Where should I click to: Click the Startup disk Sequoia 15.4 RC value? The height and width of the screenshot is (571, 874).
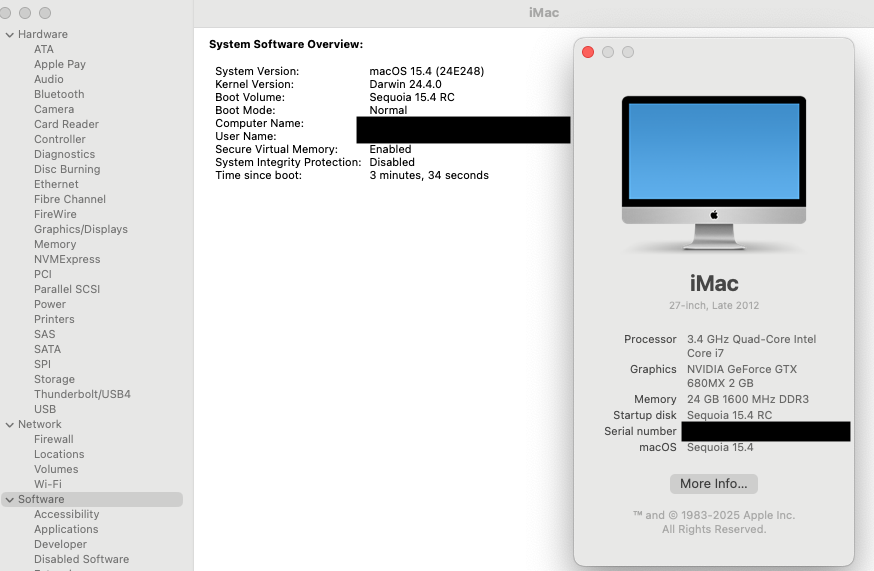[x=729, y=415]
